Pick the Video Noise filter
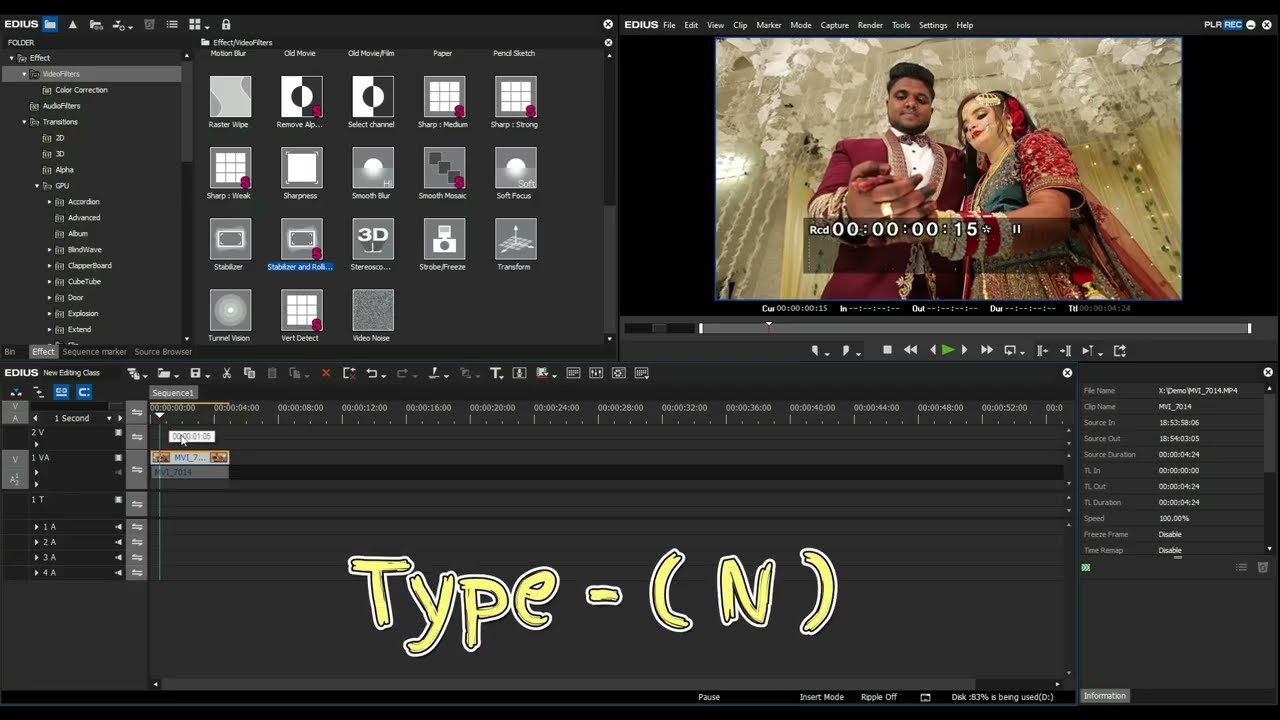This screenshot has width=1280, height=720. [x=373, y=310]
